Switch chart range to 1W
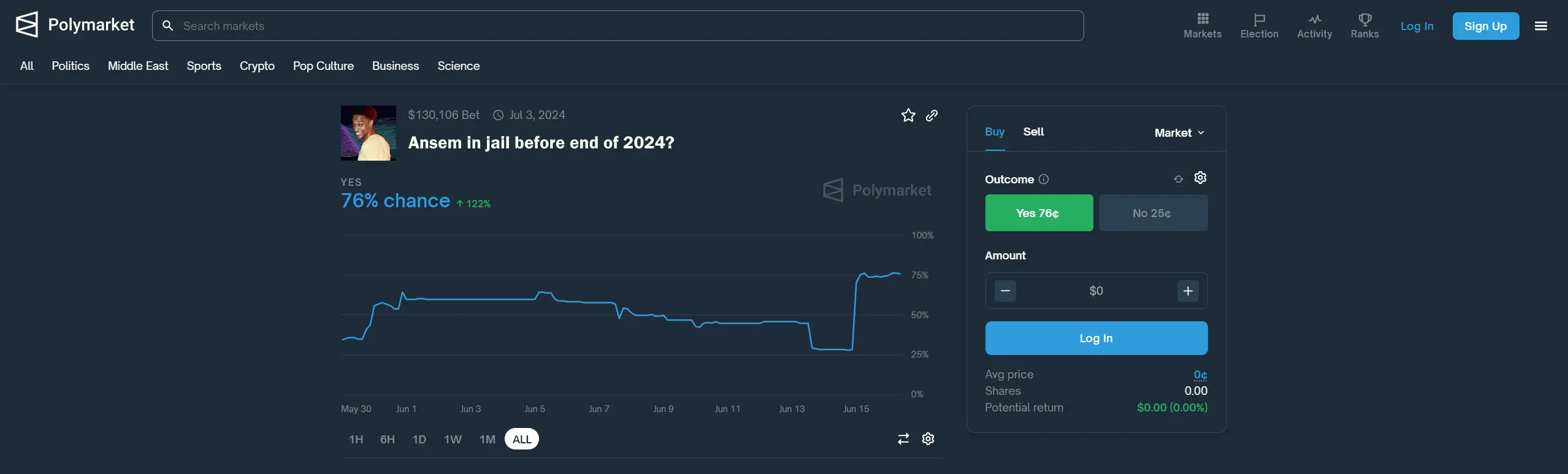This screenshot has height=474, width=1568. point(453,439)
